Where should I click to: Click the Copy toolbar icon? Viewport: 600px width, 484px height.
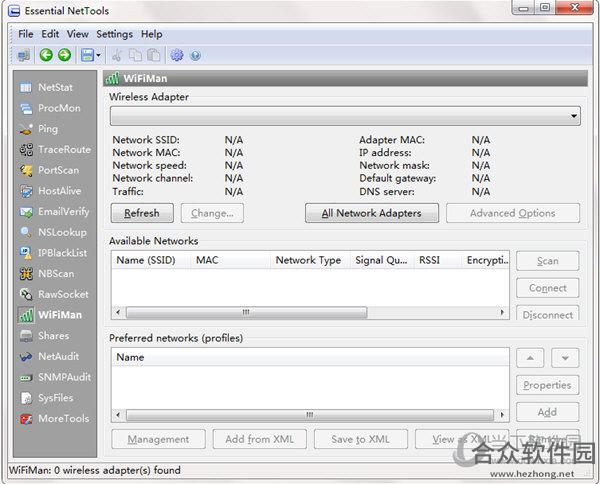[135, 55]
